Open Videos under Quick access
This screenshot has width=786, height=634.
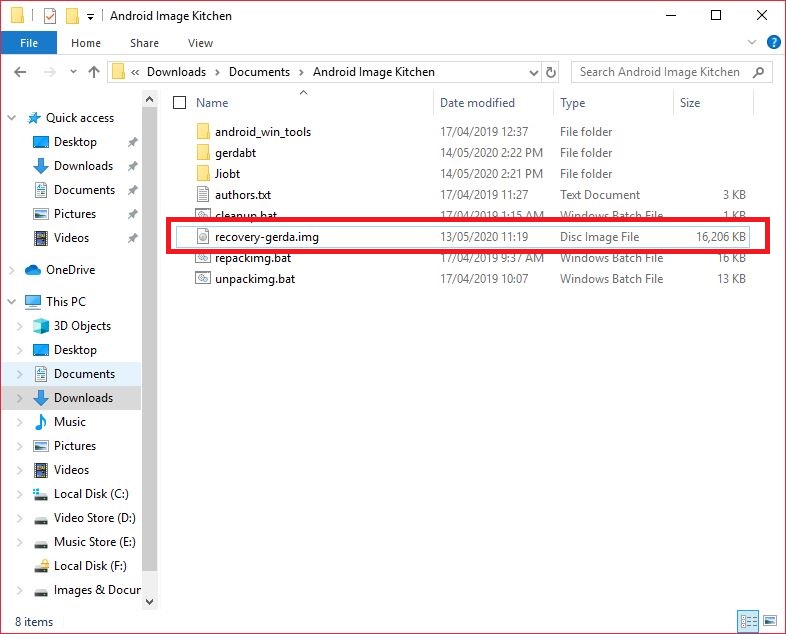coord(71,238)
